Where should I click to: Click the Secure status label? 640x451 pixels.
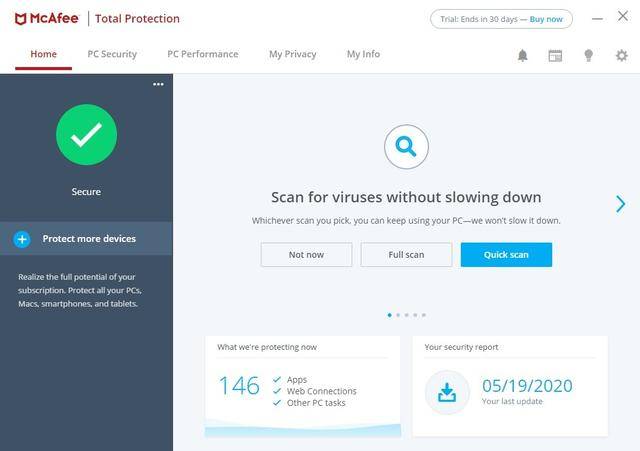coord(86,192)
